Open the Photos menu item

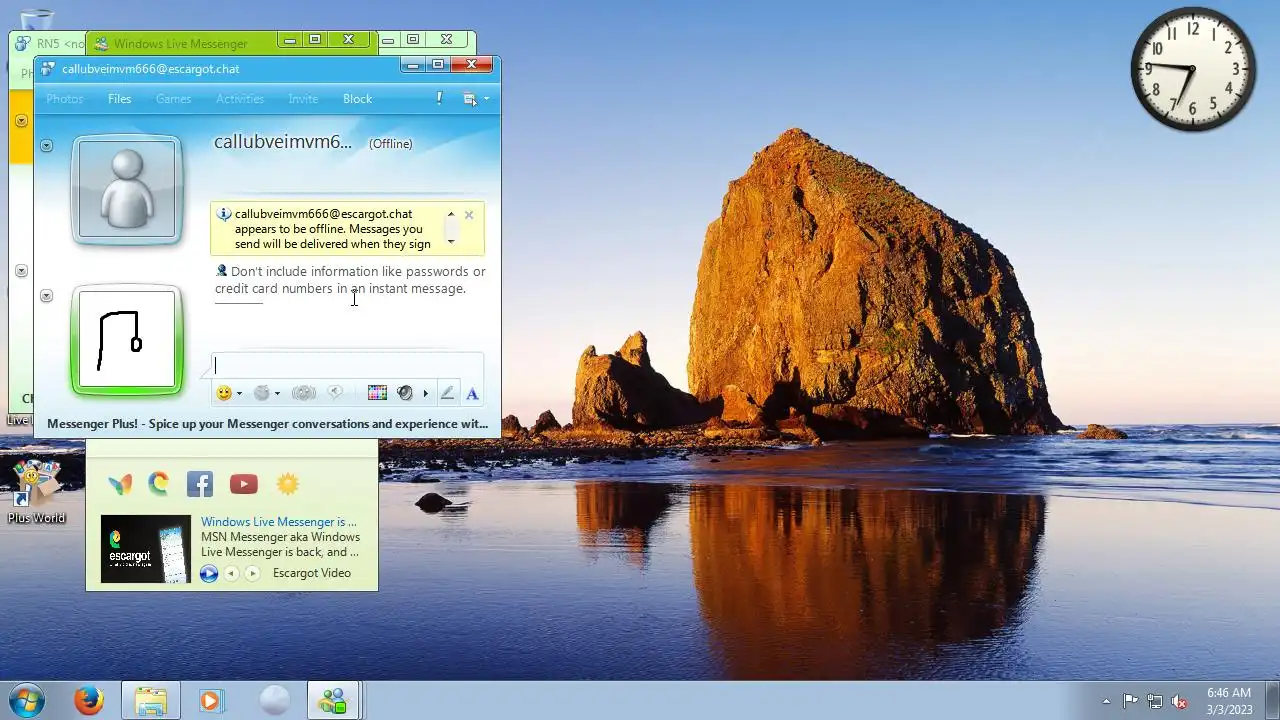[x=65, y=98]
